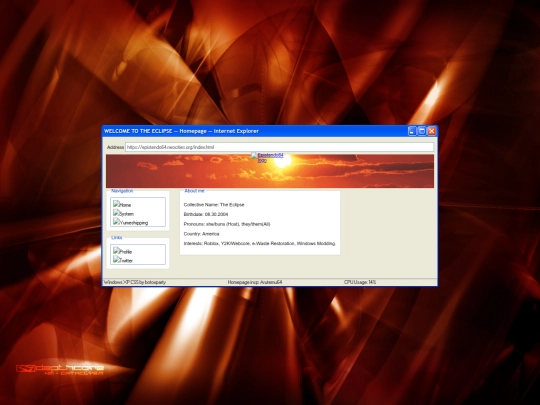Open the Yumeshipping navigation link
The height and width of the screenshot is (405, 540).
(131, 222)
